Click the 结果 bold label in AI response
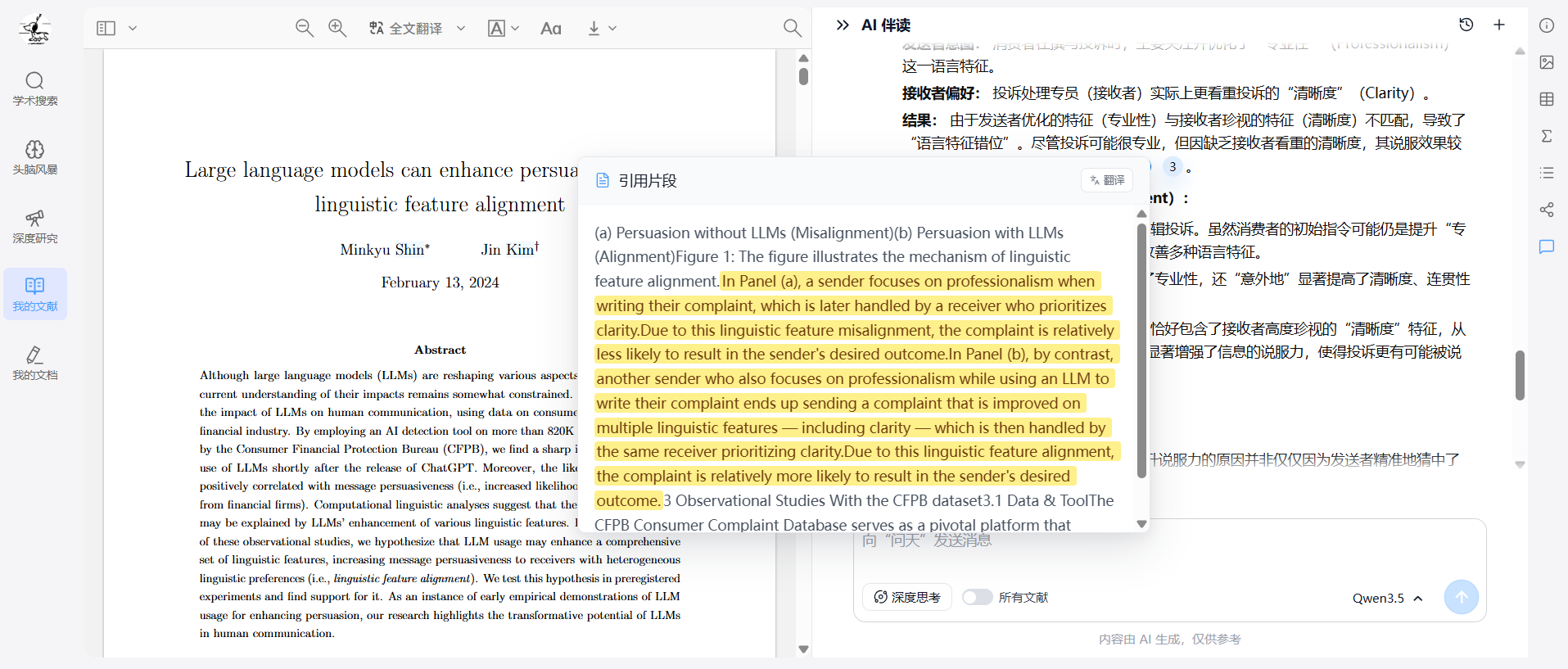 [x=920, y=120]
